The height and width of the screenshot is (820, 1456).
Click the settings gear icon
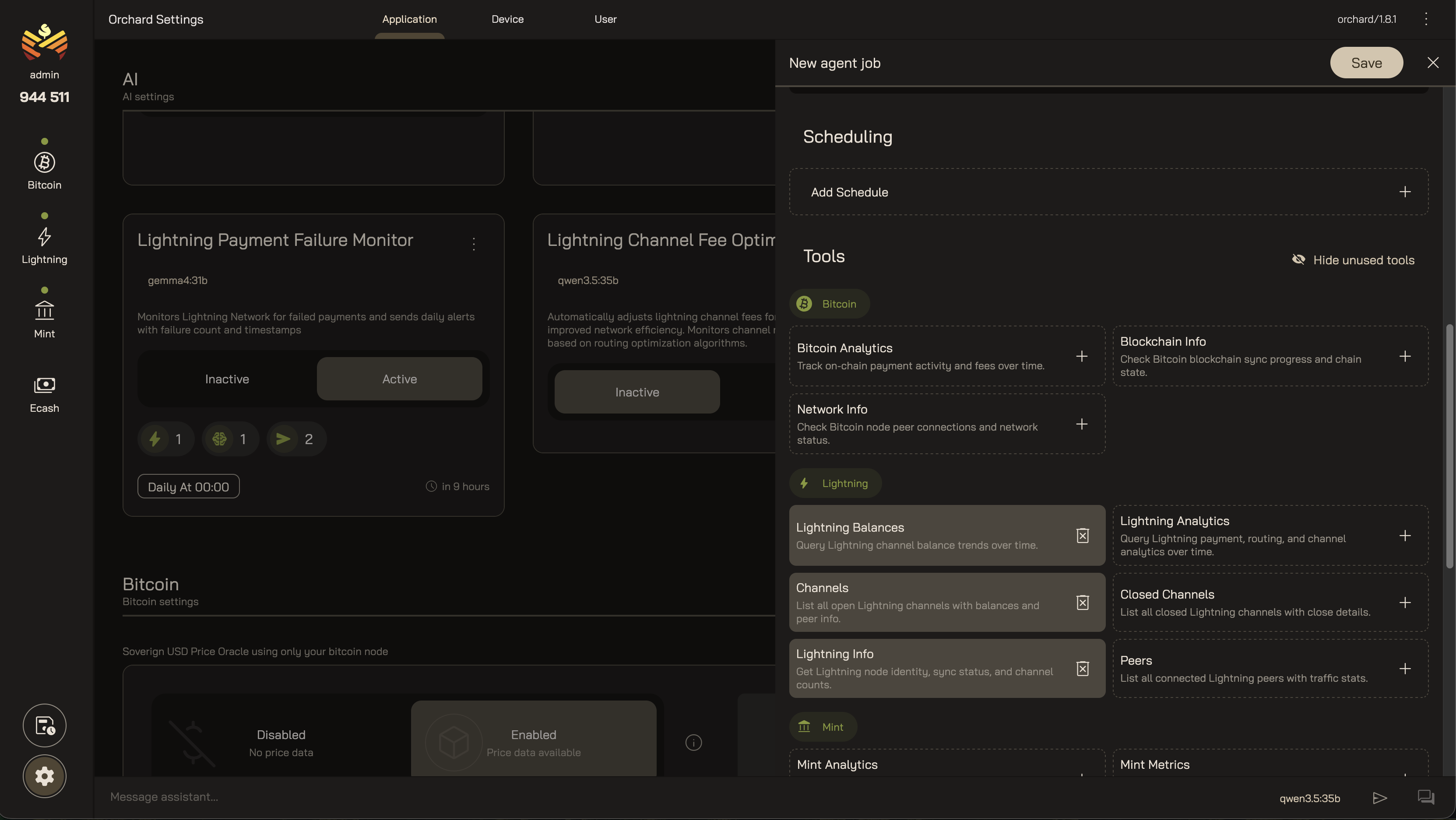point(44,776)
